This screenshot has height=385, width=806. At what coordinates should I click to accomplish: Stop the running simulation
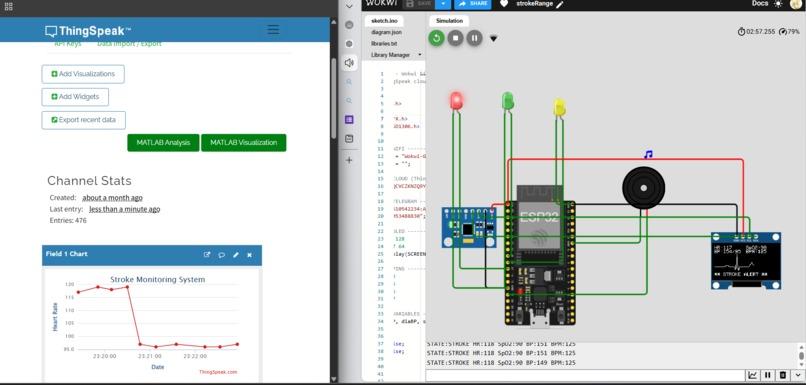(455, 38)
